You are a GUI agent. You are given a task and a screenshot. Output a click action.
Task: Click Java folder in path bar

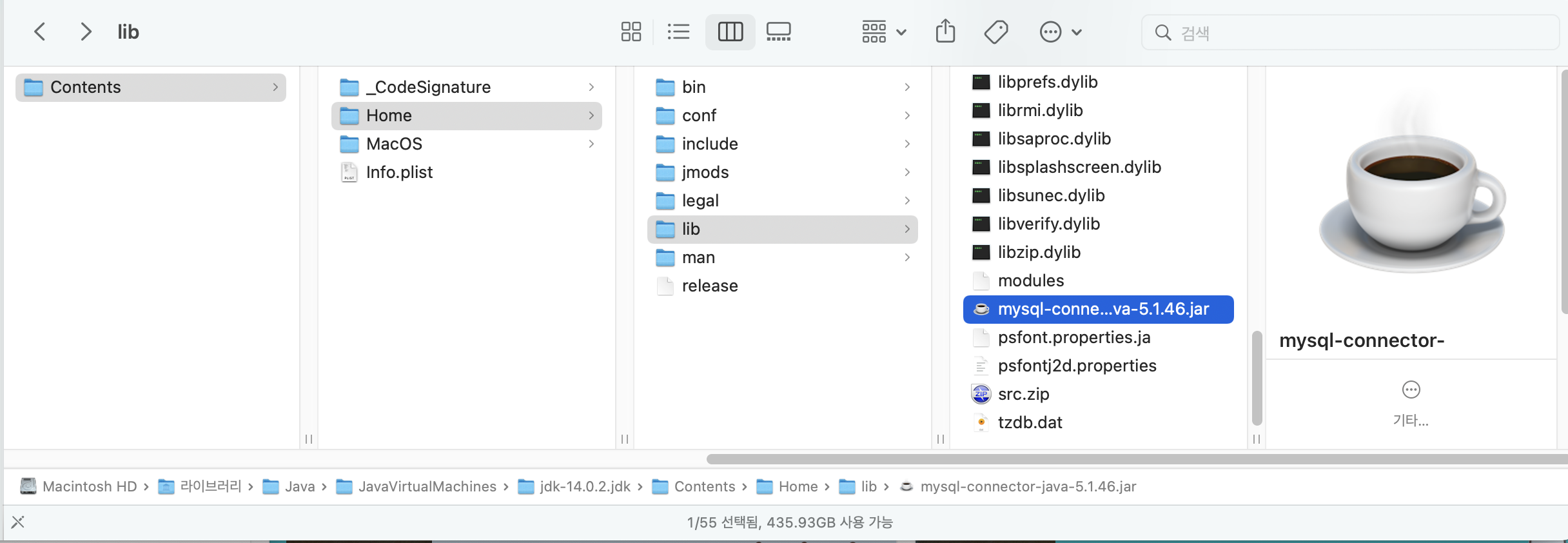tap(289, 486)
